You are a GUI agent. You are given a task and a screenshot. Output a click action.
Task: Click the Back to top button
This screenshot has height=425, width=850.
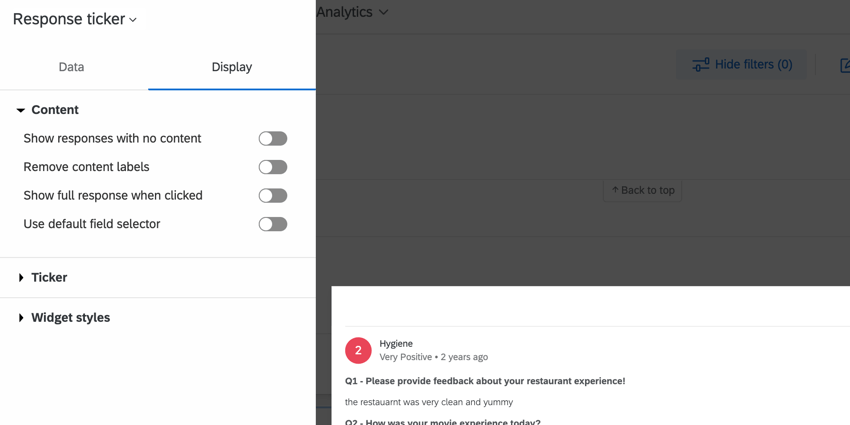pyautogui.click(x=642, y=190)
